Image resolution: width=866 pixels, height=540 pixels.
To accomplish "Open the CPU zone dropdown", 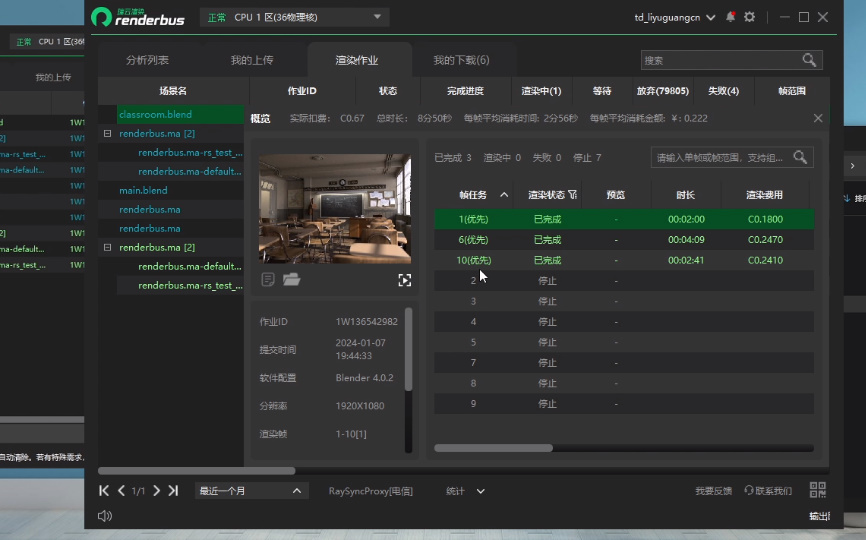I will click(294, 17).
